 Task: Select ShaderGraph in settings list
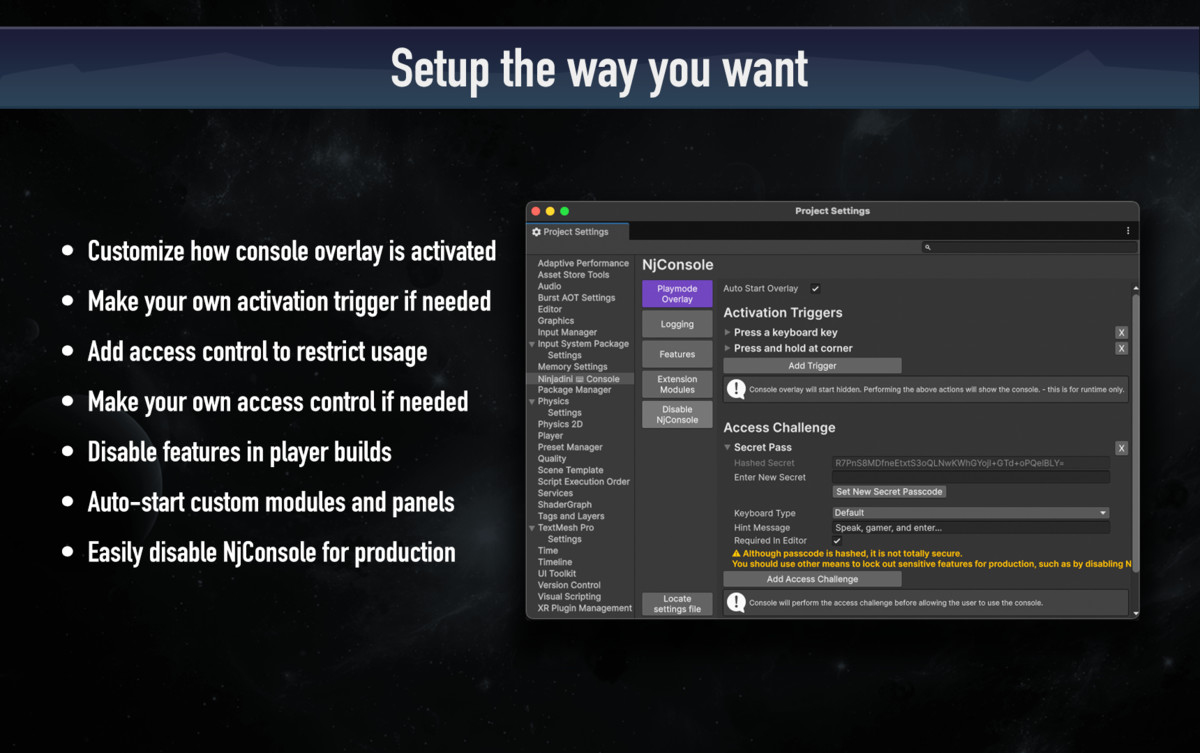pyautogui.click(x=565, y=505)
